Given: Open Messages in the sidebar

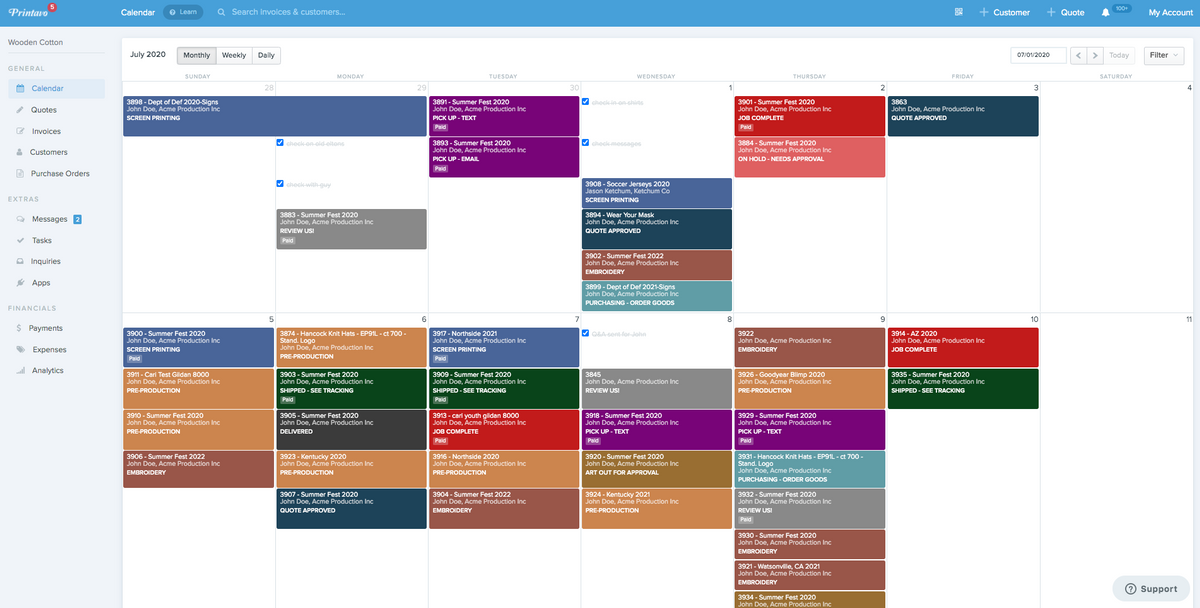Looking at the screenshot, I should tap(49, 219).
